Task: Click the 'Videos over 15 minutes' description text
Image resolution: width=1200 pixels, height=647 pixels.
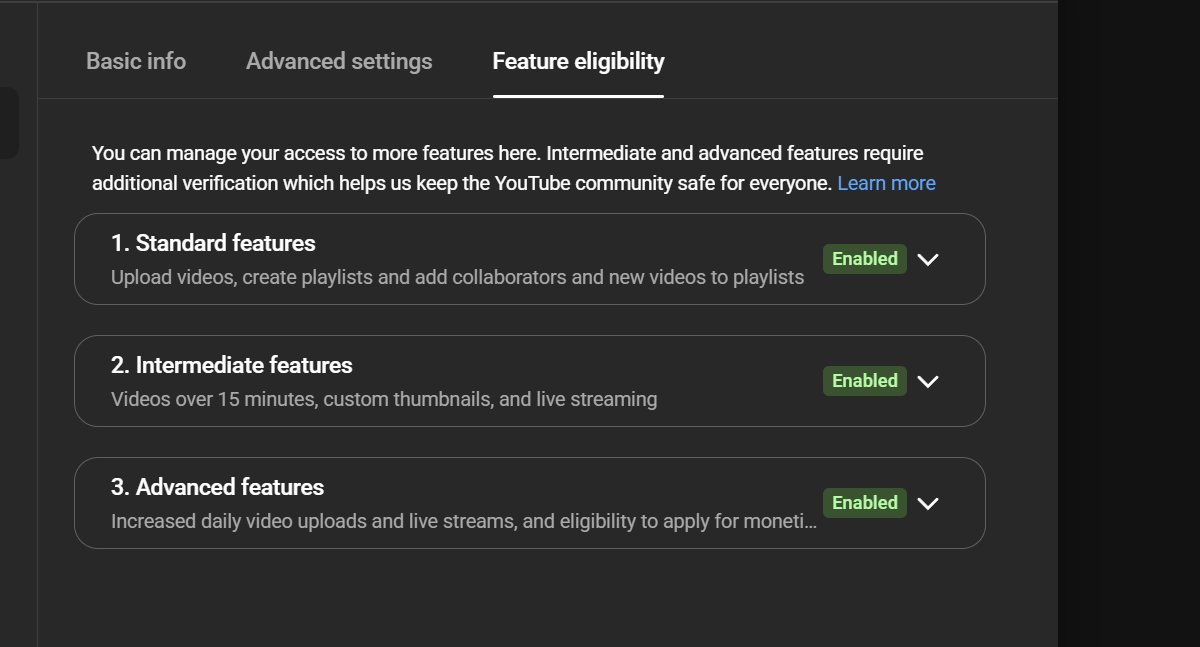Action: tap(384, 399)
